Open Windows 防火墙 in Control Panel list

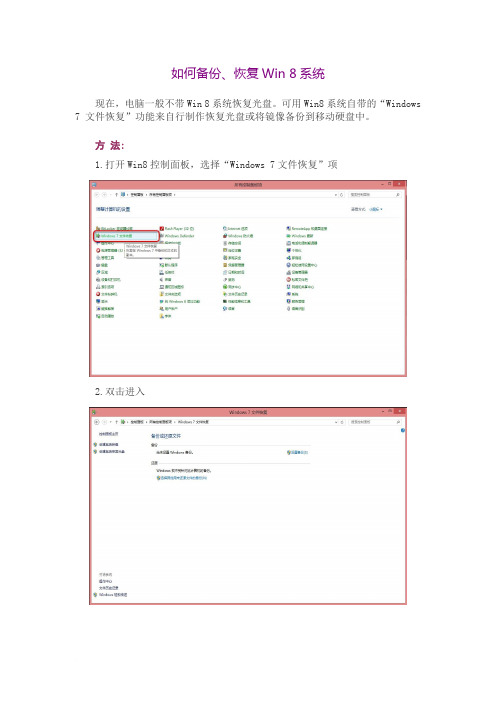pos(238,235)
